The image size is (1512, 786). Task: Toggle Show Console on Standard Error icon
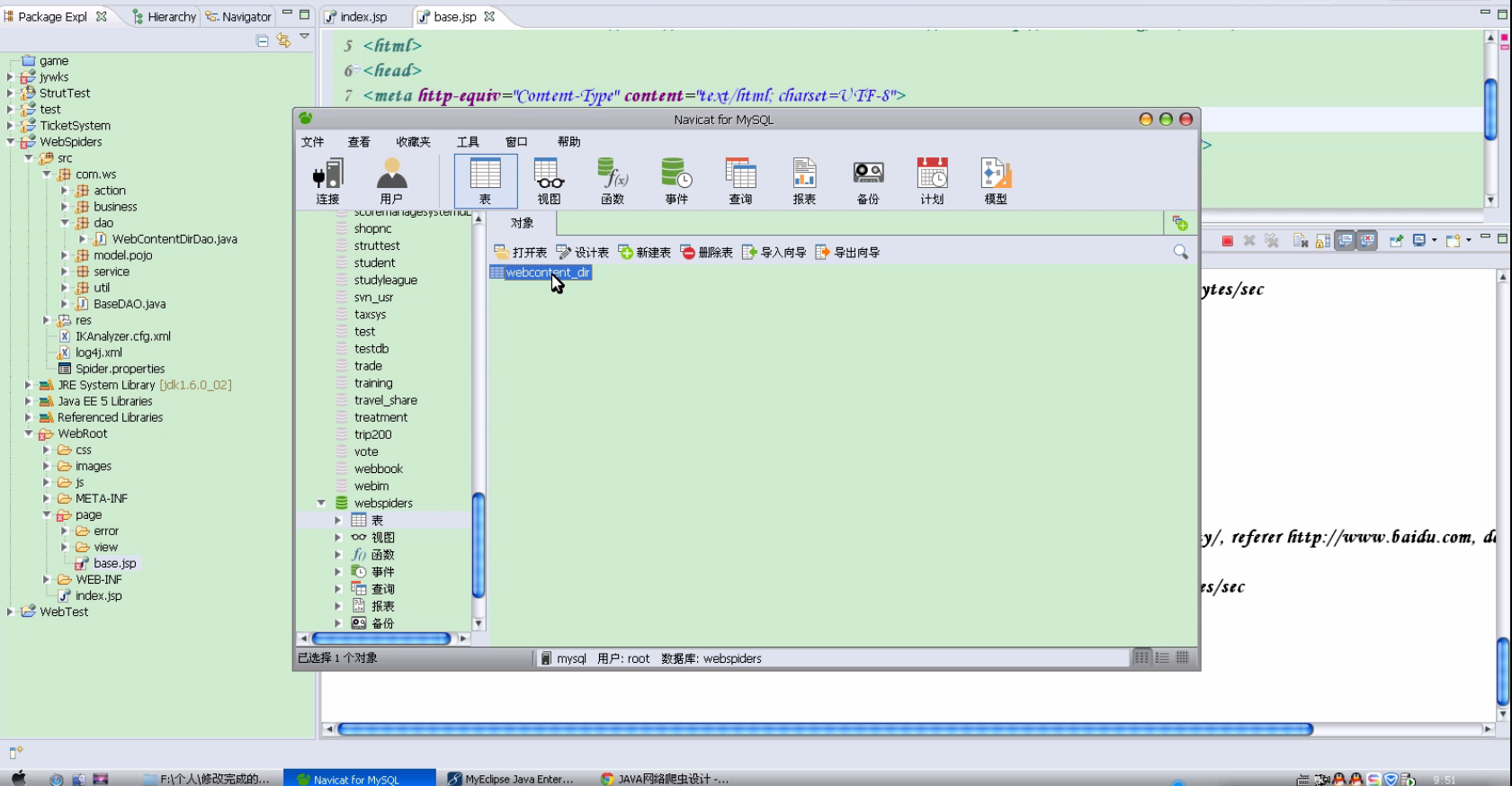click(x=1367, y=241)
